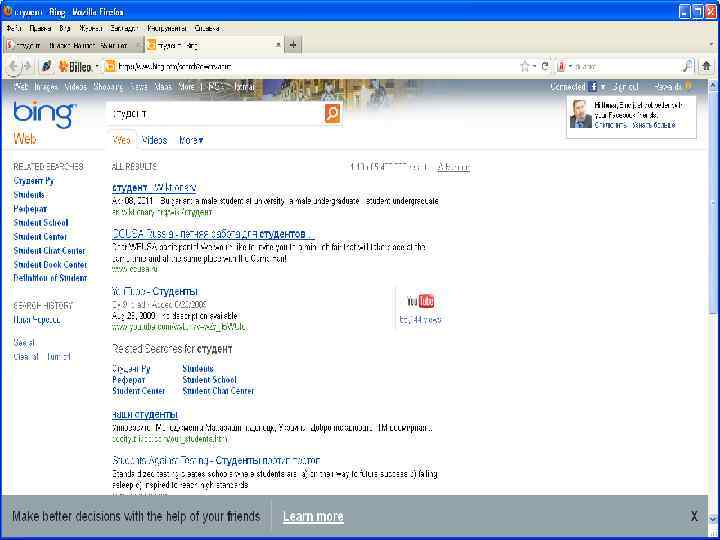The width and height of the screenshot is (720, 540).
Task: Expand the dropdown arrow beside Facebook icon
Action: (603, 86)
